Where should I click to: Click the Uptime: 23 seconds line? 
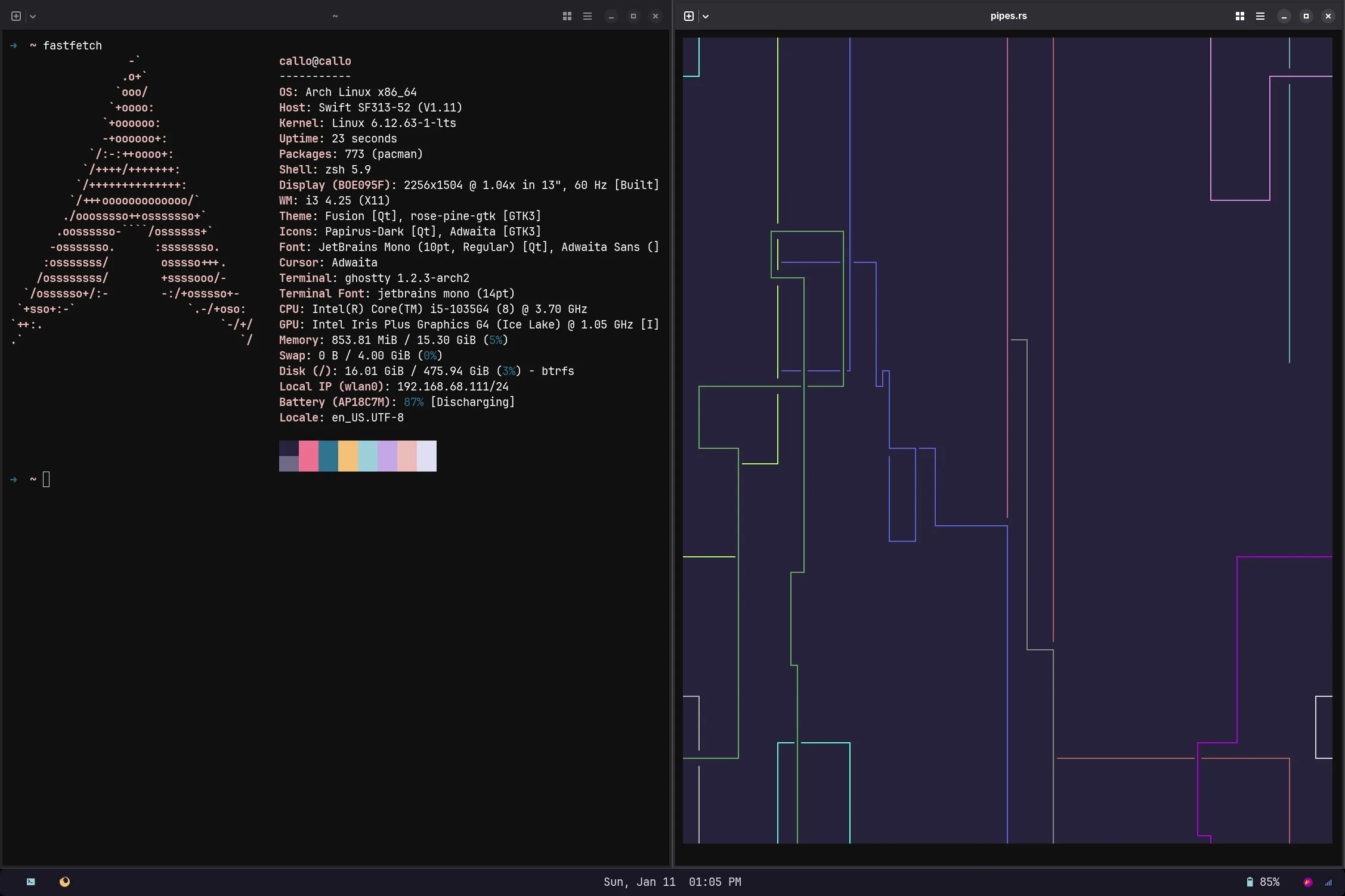click(x=338, y=139)
